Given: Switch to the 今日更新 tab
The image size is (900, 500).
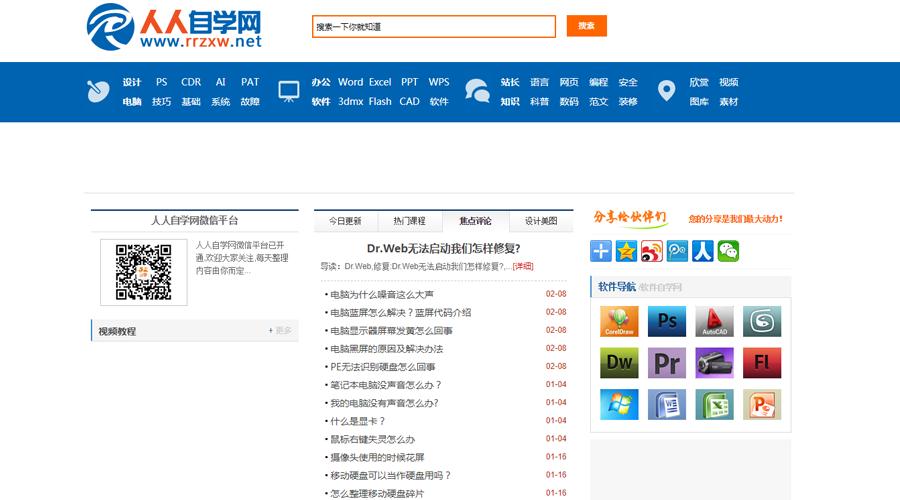Looking at the screenshot, I should (x=345, y=221).
